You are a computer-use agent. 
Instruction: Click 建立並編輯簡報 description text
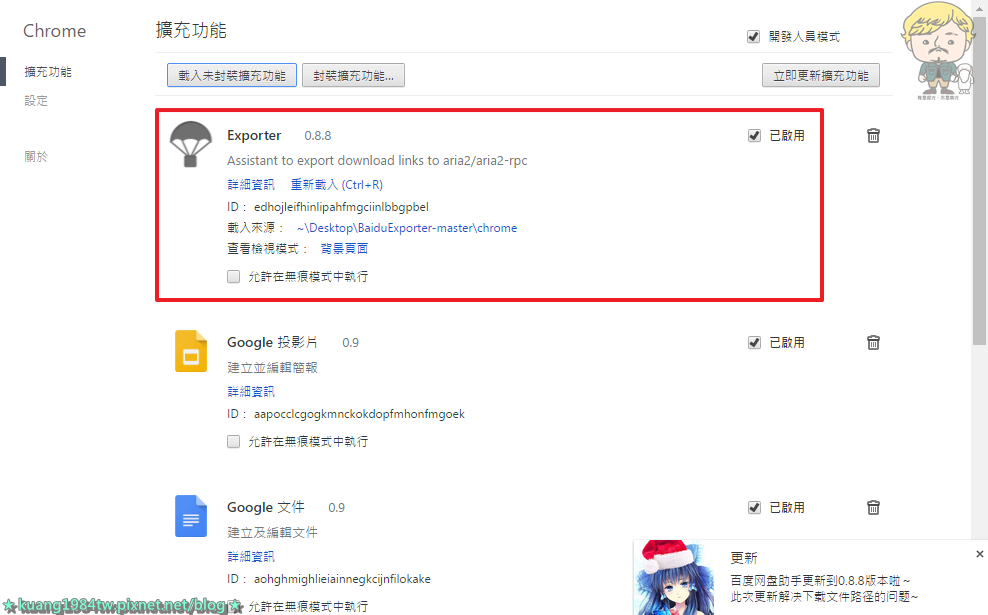pyautogui.click(x=272, y=367)
